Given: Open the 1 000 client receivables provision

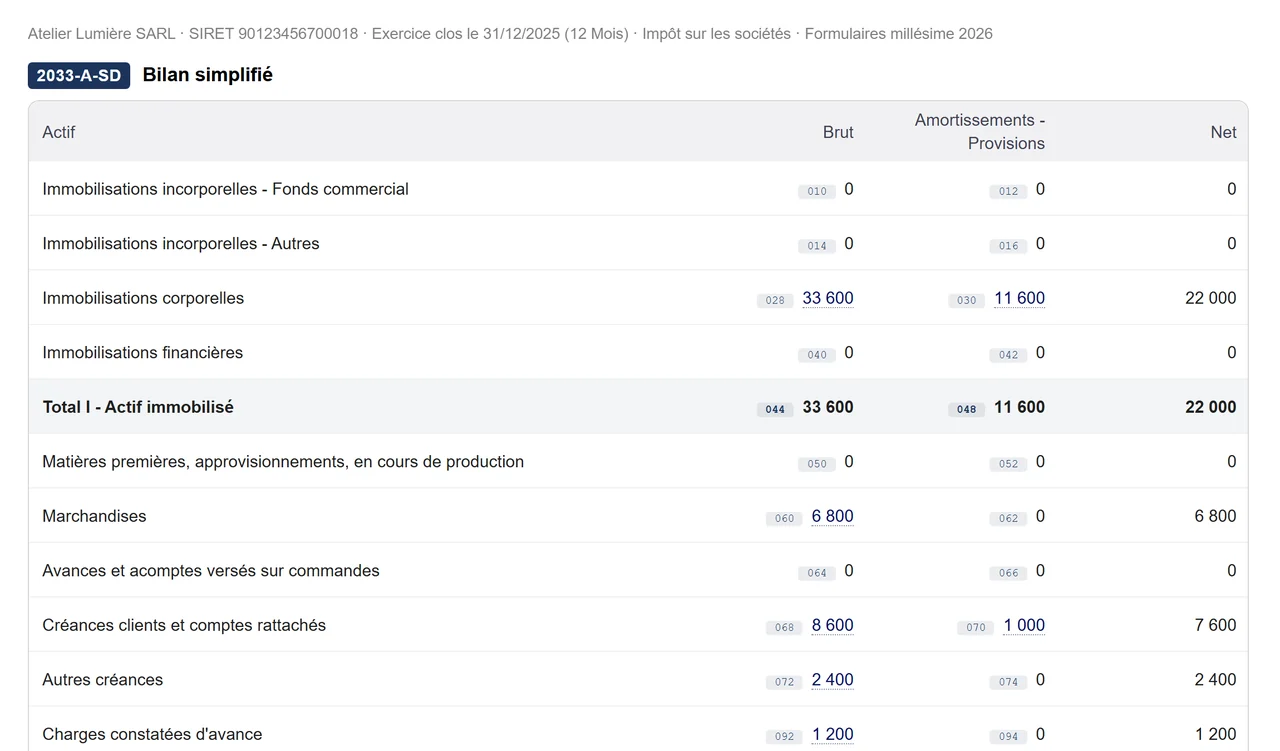Looking at the screenshot, I should point(1024,625).
